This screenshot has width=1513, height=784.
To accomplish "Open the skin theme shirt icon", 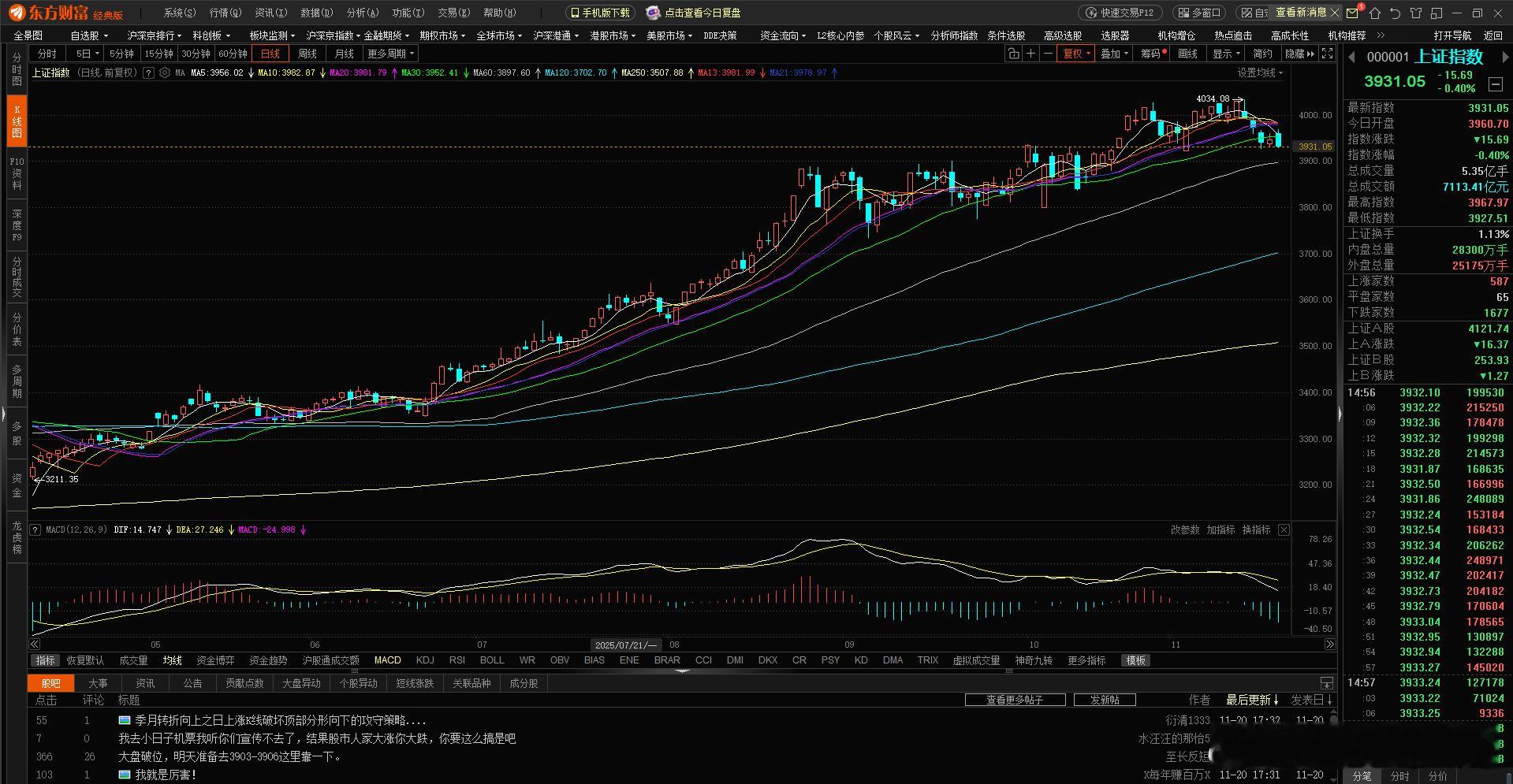I will pyautogui.click(x=1416, y=13).
